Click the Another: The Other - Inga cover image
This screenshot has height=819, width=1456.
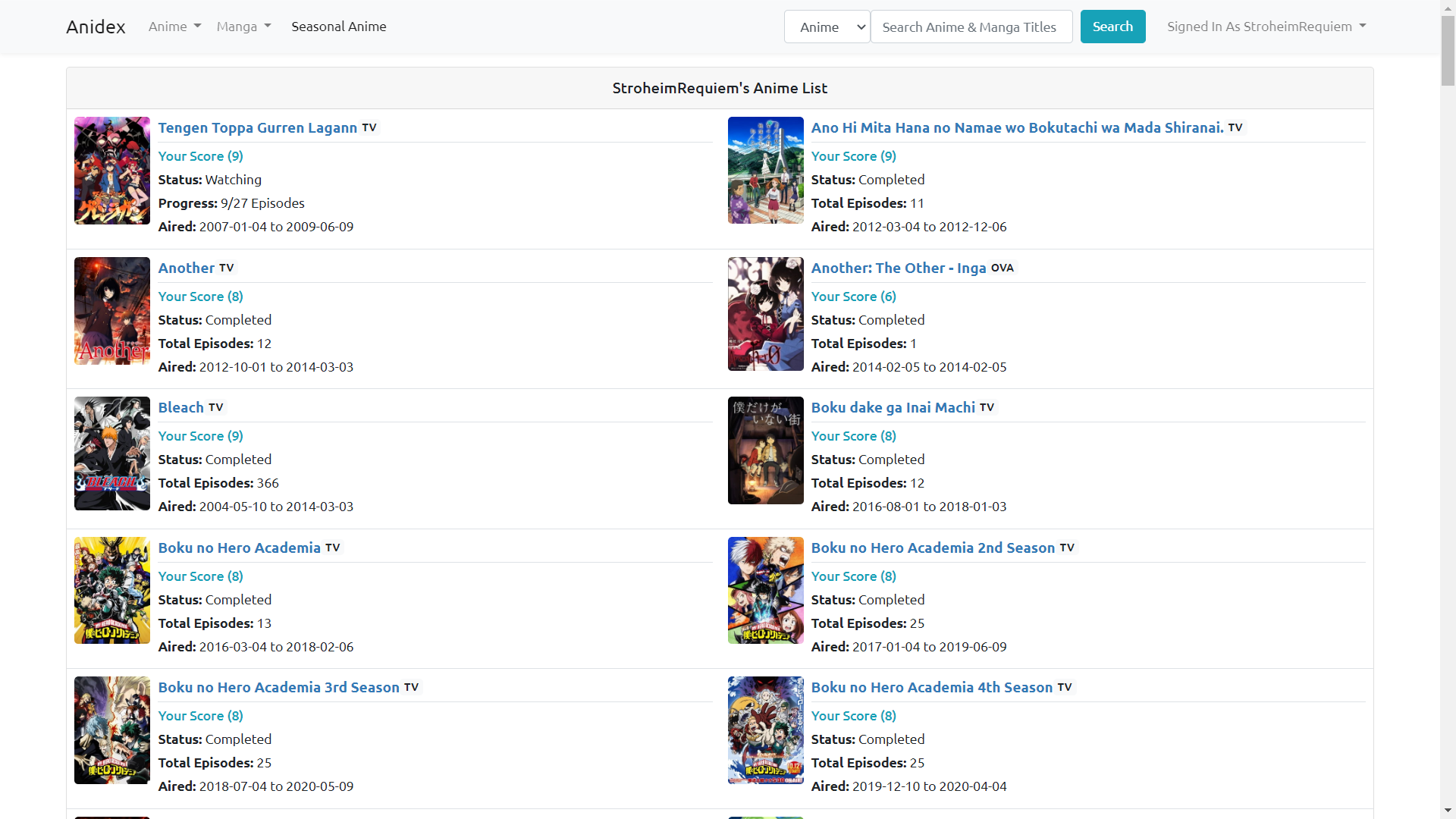[x=765, y=314]
